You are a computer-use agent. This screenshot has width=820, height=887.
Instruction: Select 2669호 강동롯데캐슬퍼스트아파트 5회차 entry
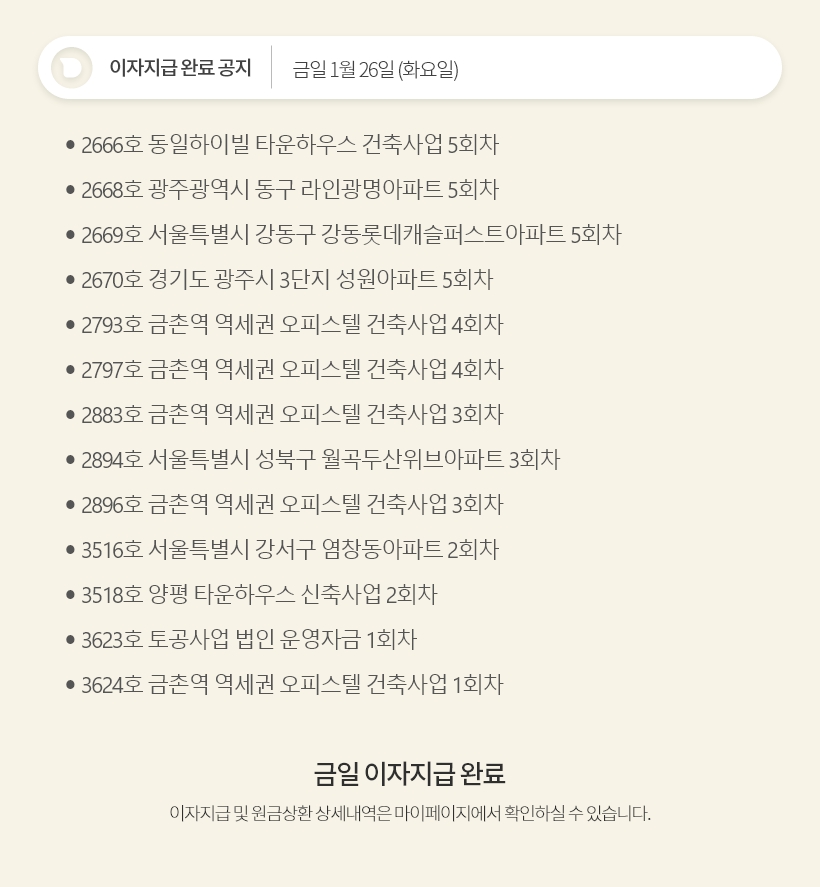[351, 235]
